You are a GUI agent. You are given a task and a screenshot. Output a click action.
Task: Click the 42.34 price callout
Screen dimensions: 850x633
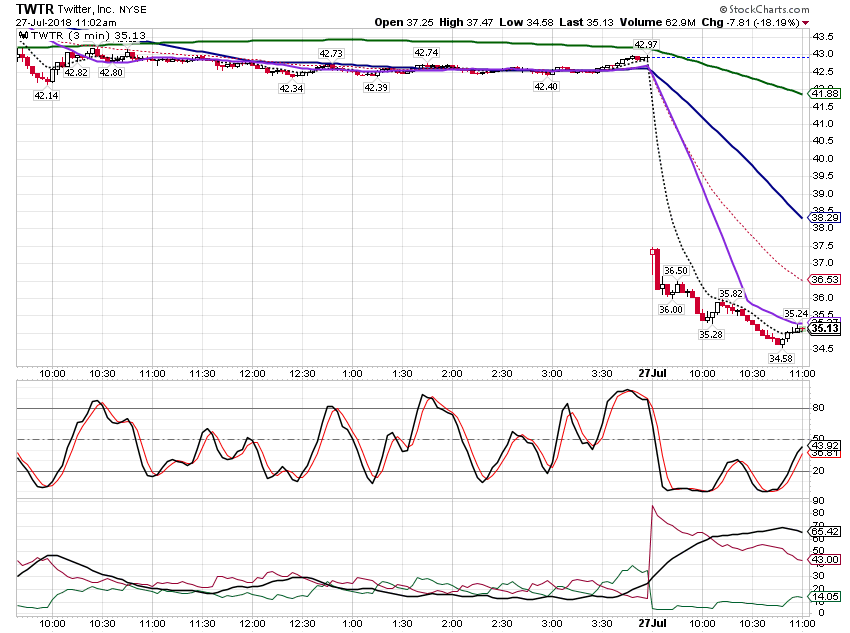click(291, 88)
